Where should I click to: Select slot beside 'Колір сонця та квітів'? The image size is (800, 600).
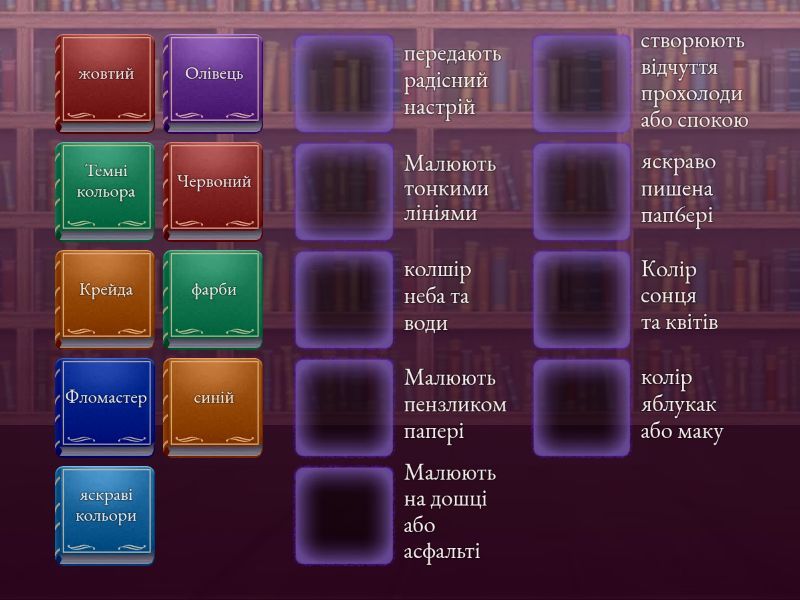coord(581,300)
